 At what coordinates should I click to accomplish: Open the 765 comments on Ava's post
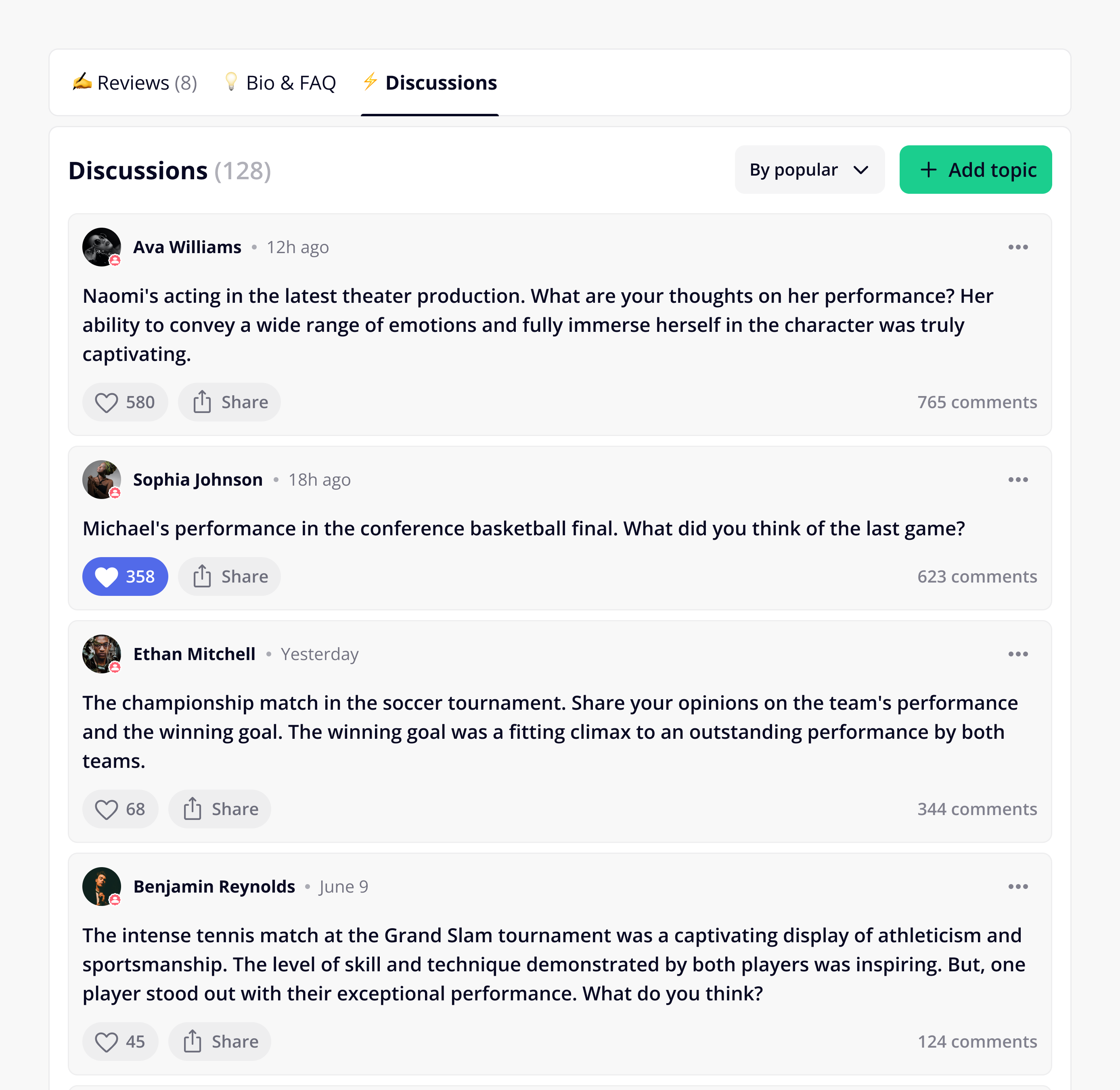[977, 402]
